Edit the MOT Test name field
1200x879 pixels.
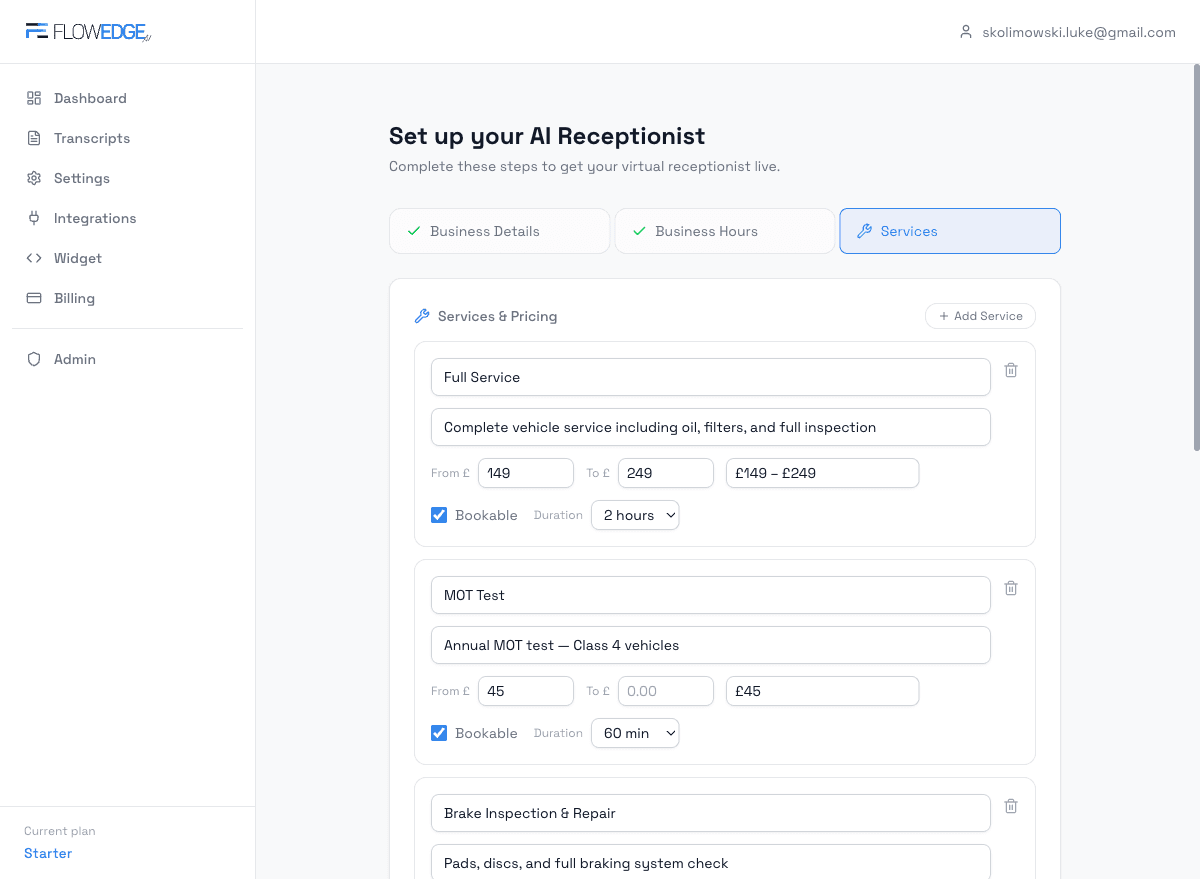710,594
